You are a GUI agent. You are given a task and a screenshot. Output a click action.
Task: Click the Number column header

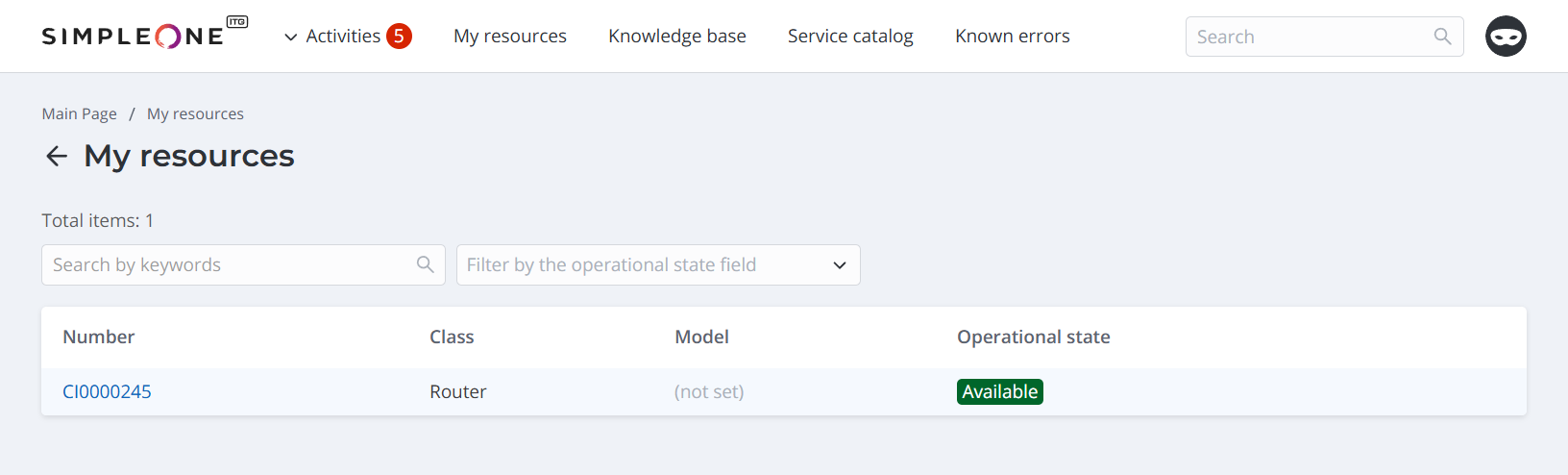(98, 337)
